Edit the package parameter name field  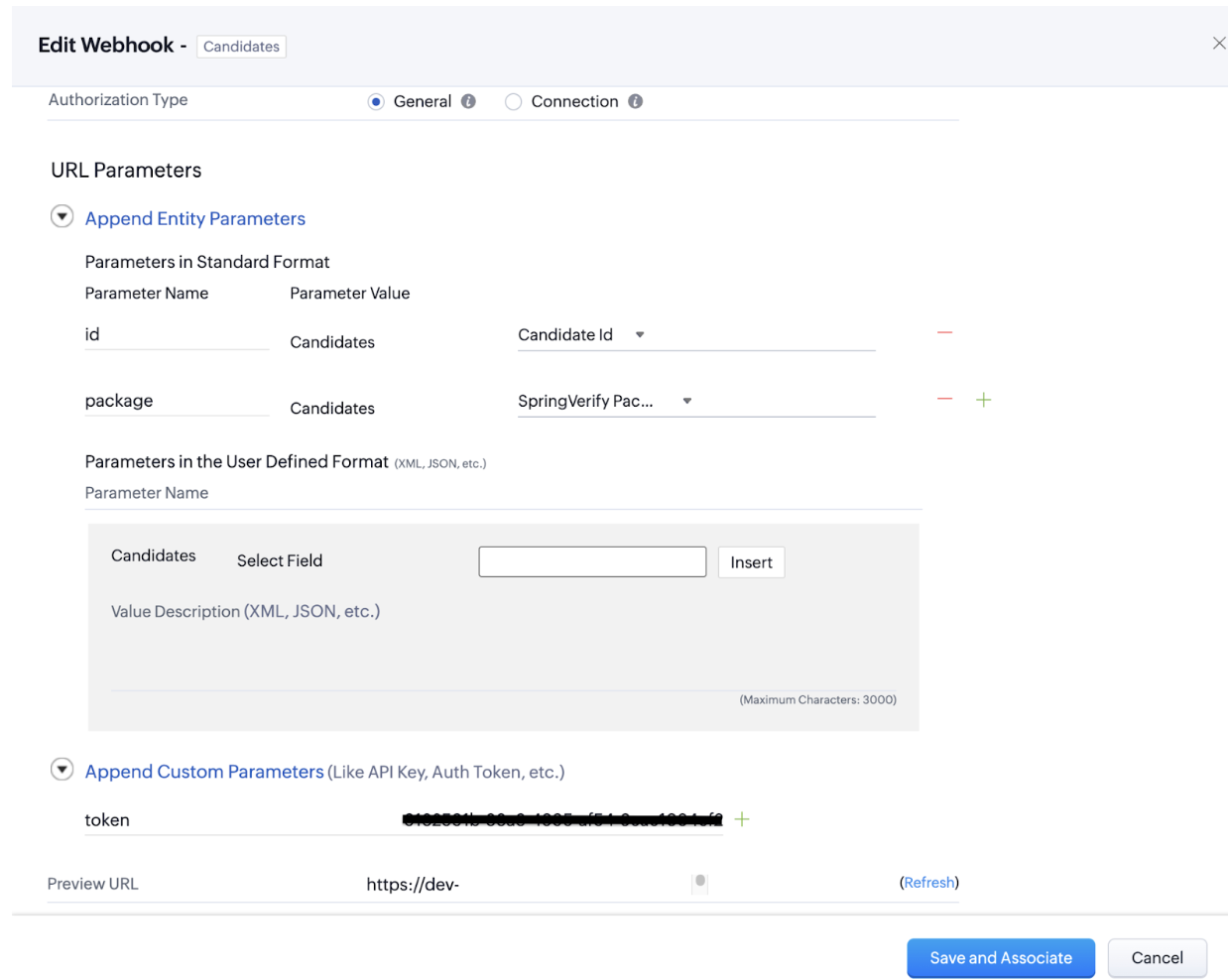[176, 401]
